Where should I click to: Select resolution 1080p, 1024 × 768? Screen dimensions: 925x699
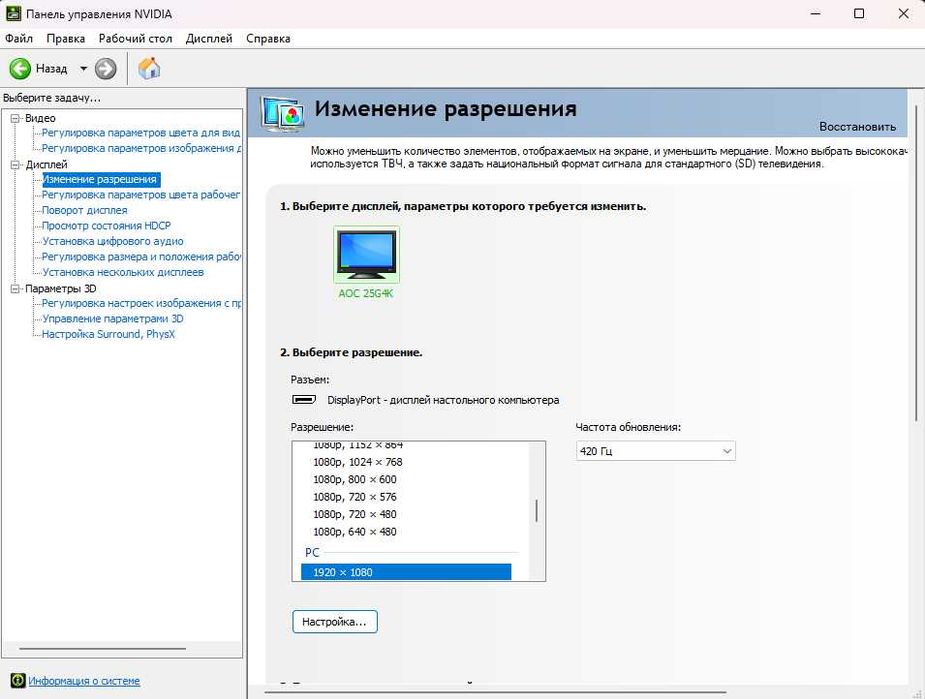click(357, 462)
